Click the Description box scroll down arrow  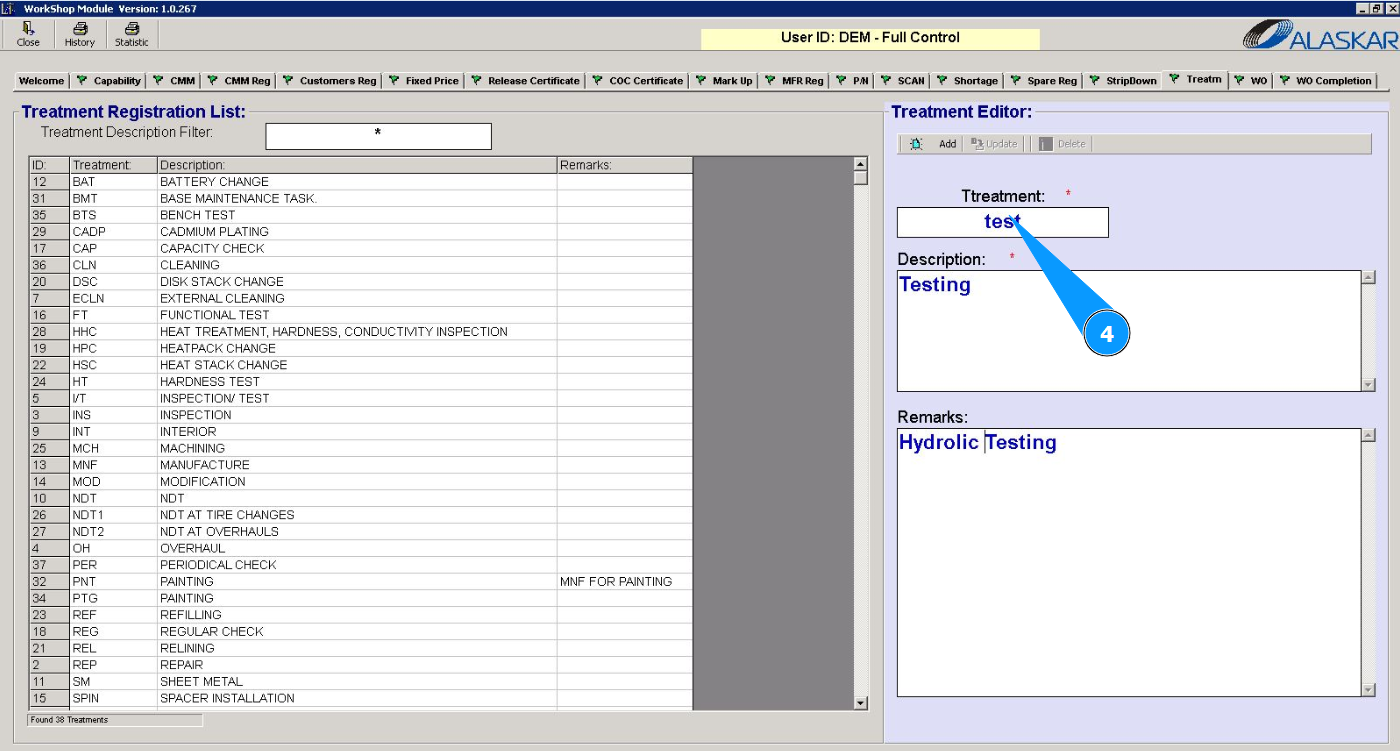point(1369,385)
